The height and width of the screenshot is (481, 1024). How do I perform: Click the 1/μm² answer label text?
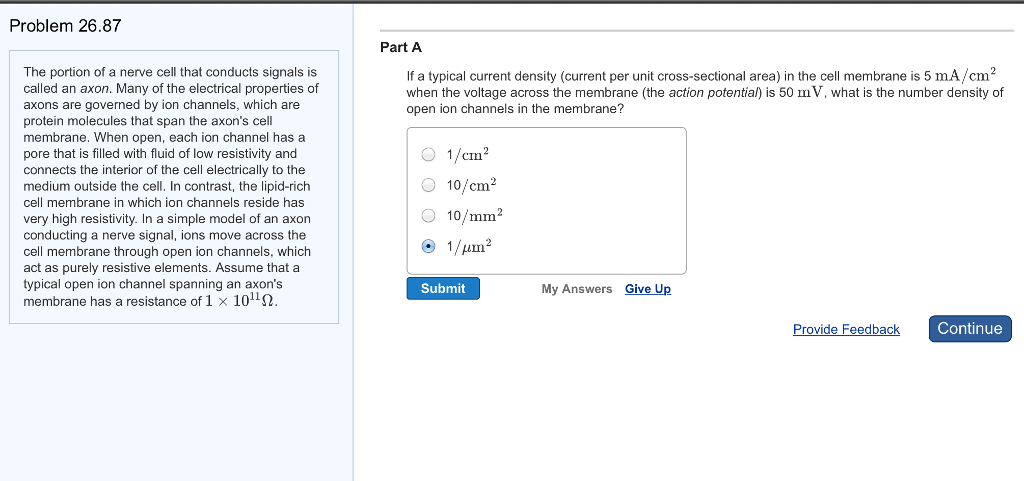469,246
